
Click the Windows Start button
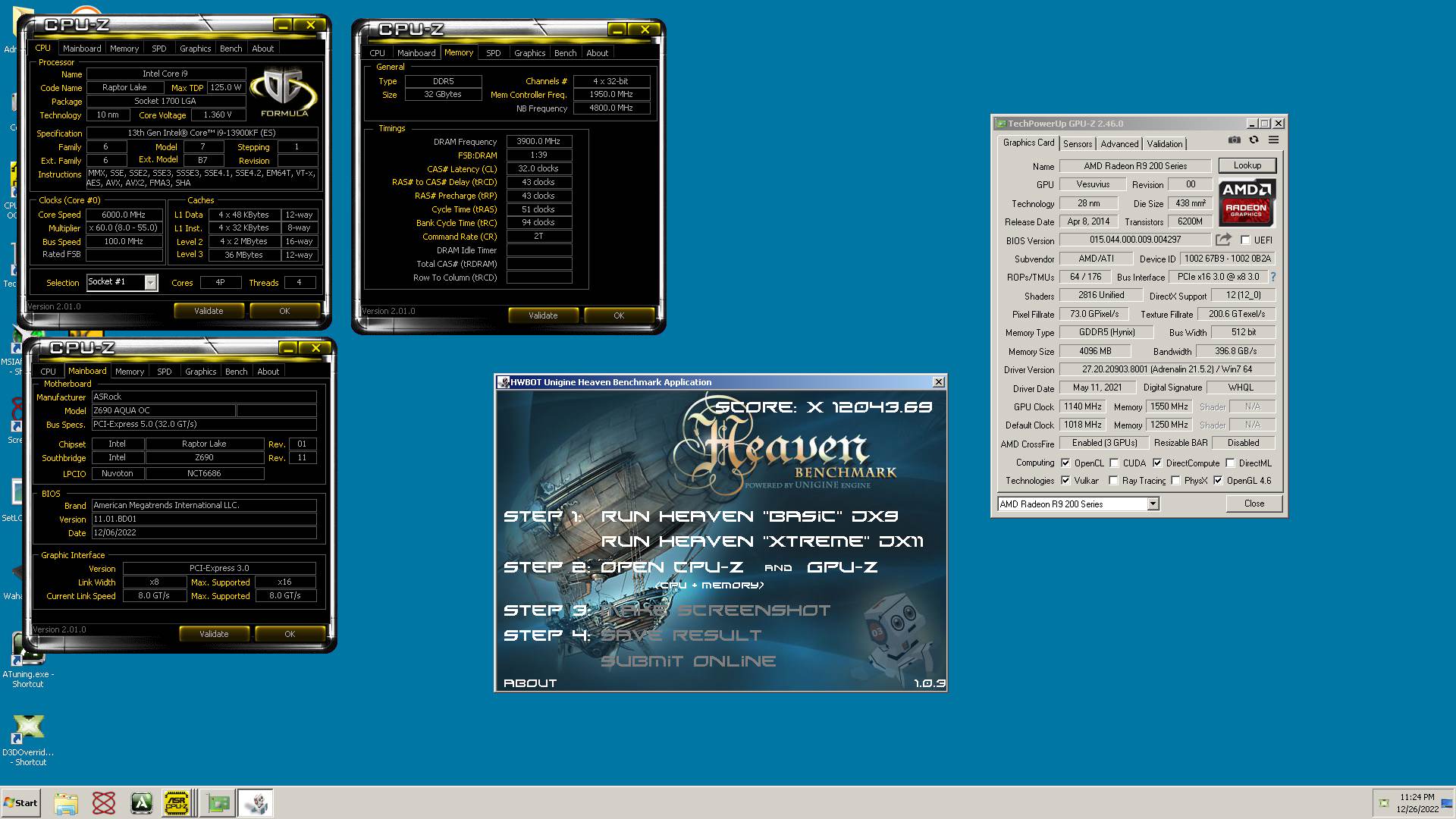pos(20,803)
